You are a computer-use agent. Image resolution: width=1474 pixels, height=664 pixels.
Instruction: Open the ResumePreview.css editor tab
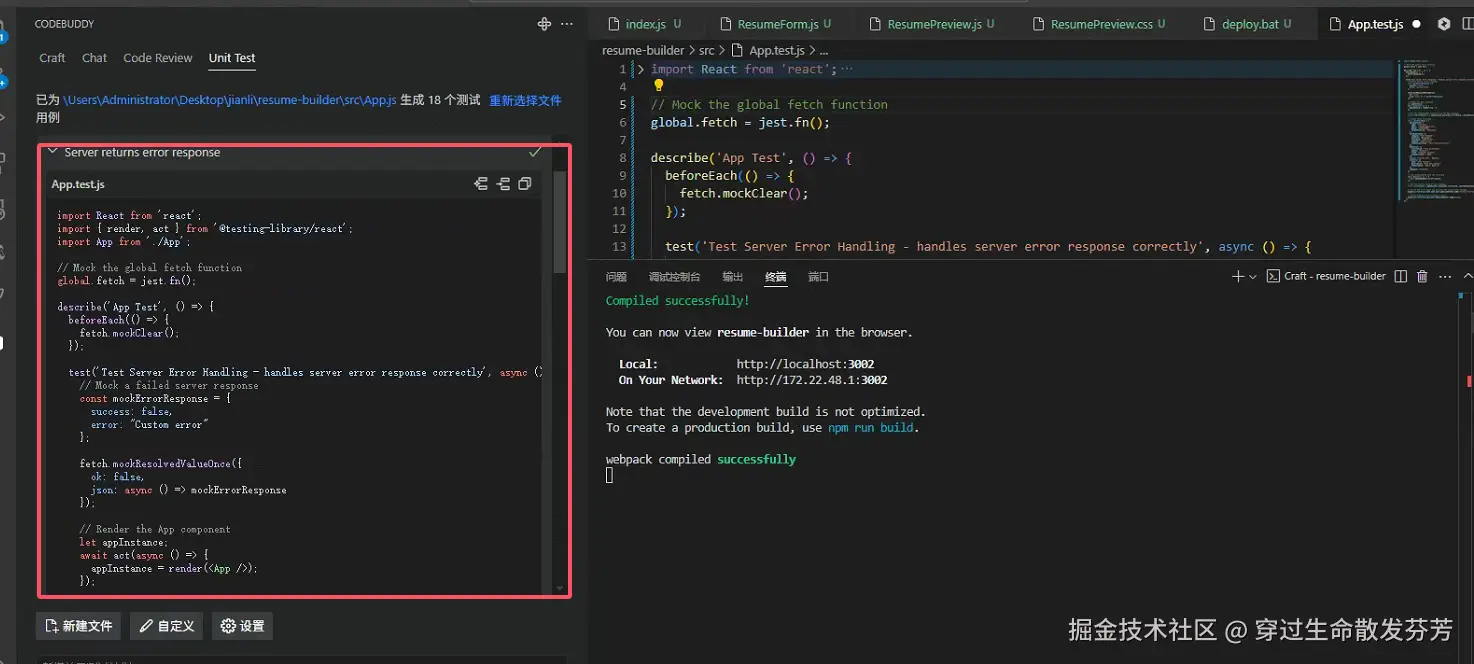pyautogui.click(x=1101, y=24)
